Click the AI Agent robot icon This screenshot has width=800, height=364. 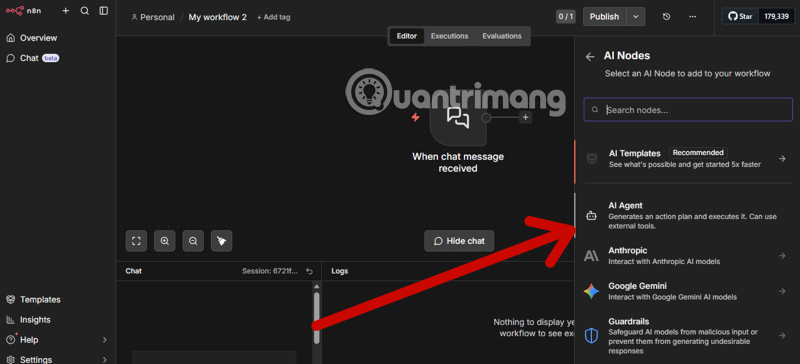pos(591,216)
